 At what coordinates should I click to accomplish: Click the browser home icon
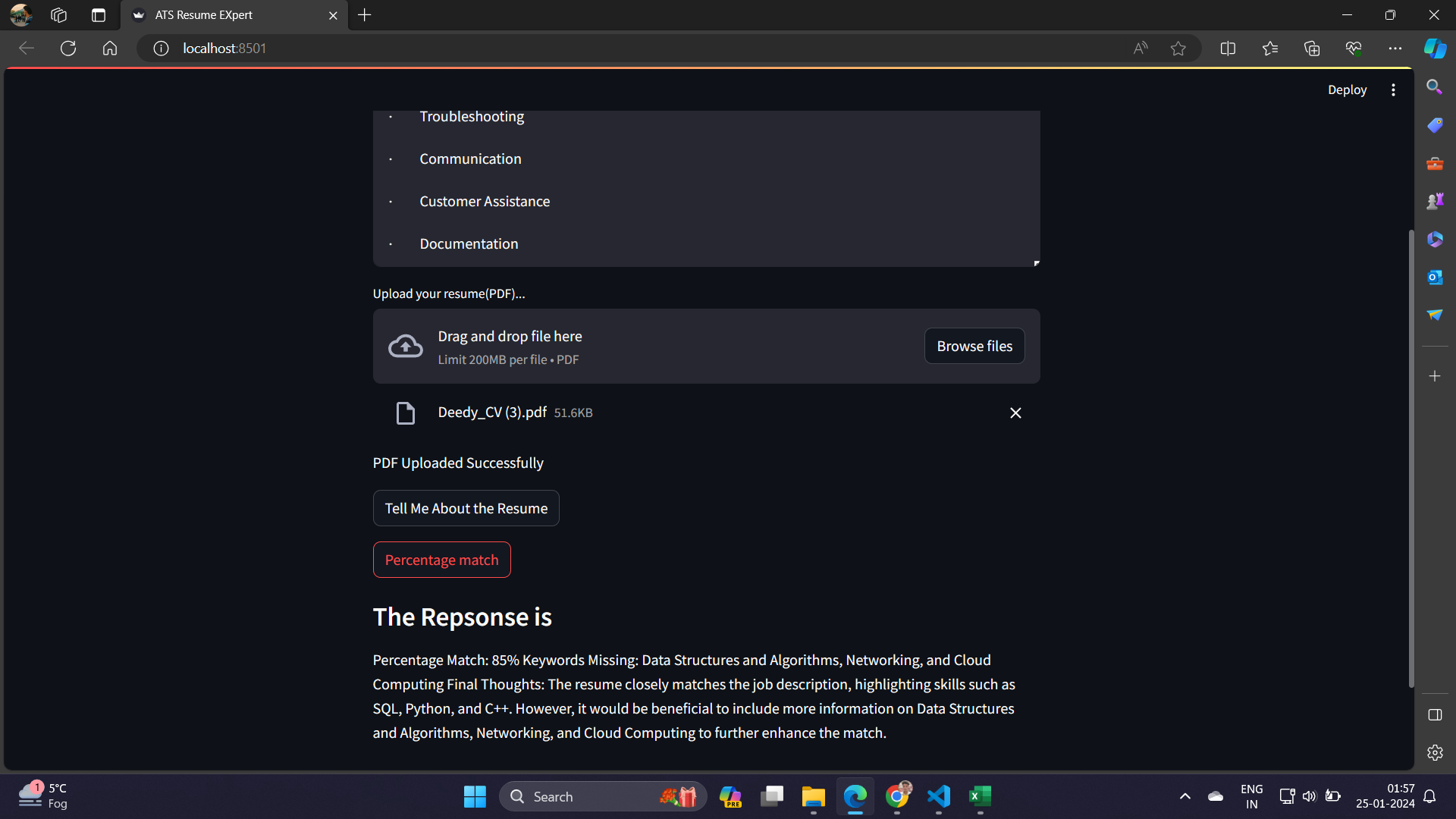[110, 49]
